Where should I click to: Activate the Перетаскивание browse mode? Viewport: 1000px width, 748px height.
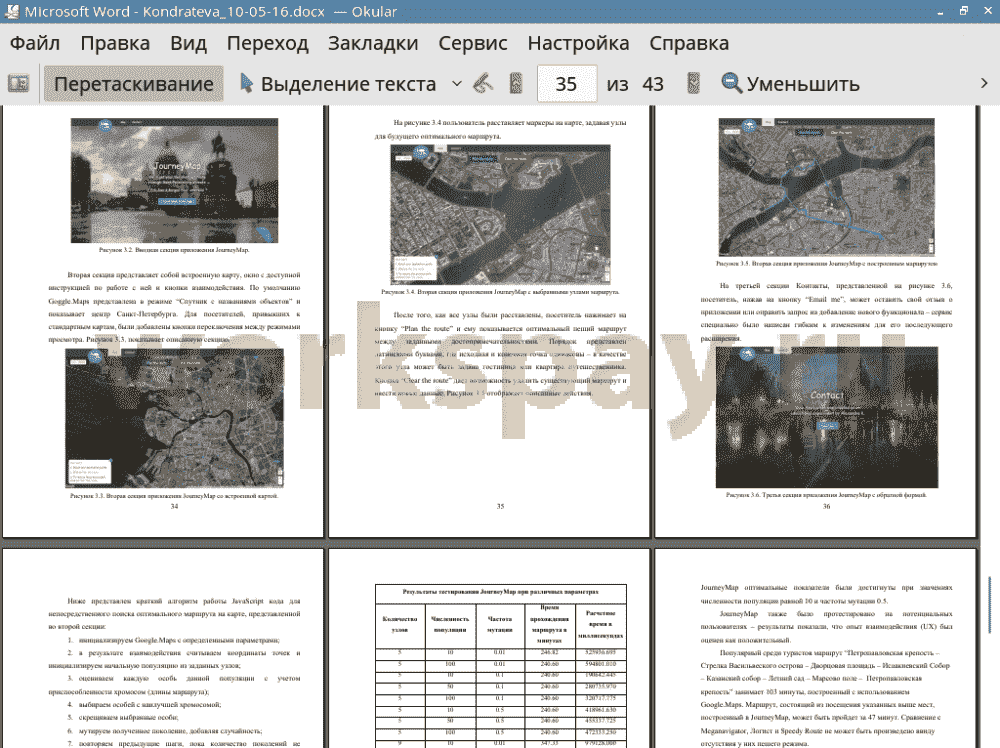point(133,84)
